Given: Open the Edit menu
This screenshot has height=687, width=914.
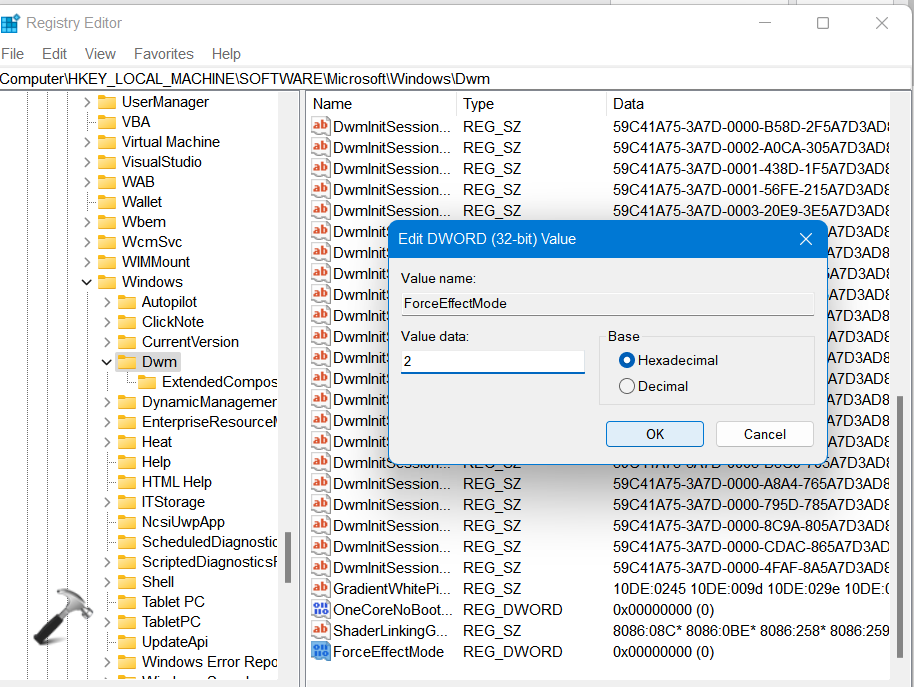Looking at the screenshot, I should click(x=54, y=54).
